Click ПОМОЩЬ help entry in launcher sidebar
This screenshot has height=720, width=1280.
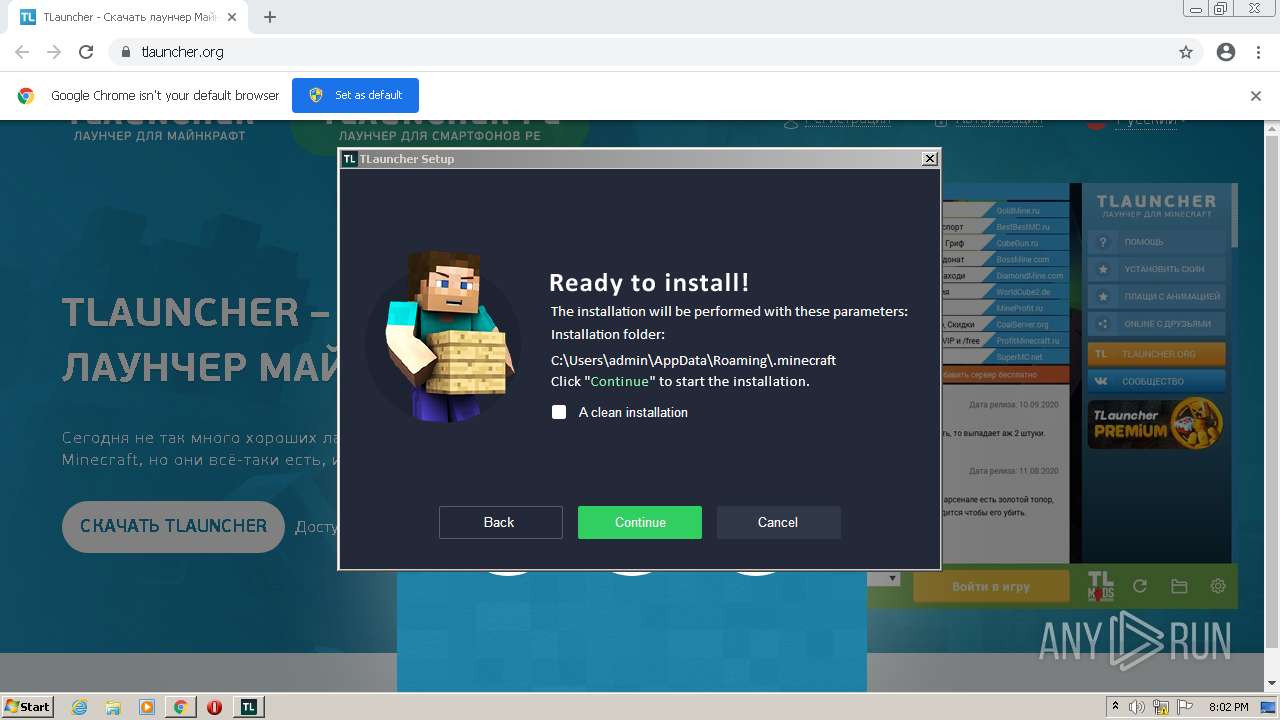(1156, 242)
